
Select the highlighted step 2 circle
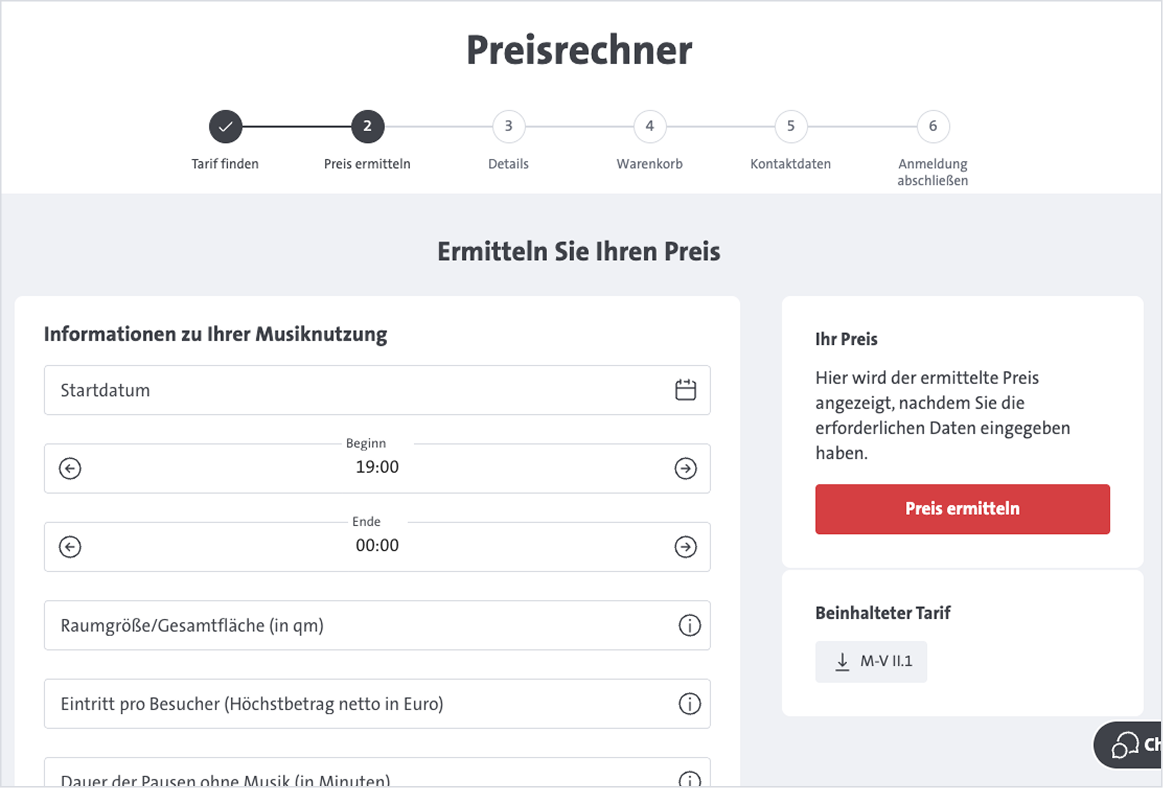click(366, 126)
